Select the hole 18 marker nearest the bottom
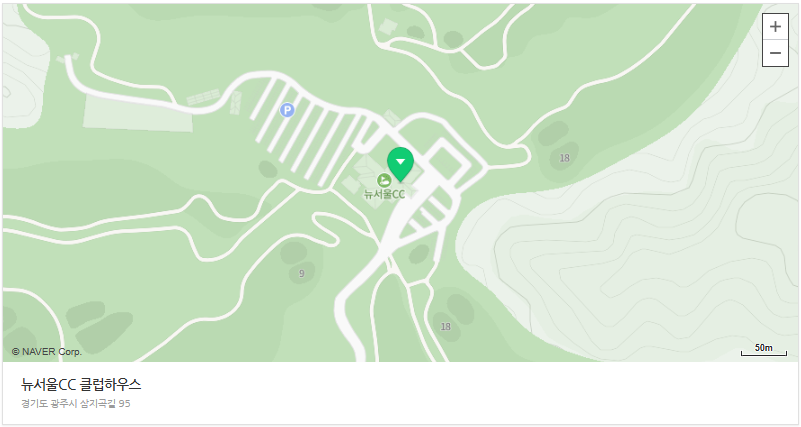801x427 pixels. coord(445,326)
